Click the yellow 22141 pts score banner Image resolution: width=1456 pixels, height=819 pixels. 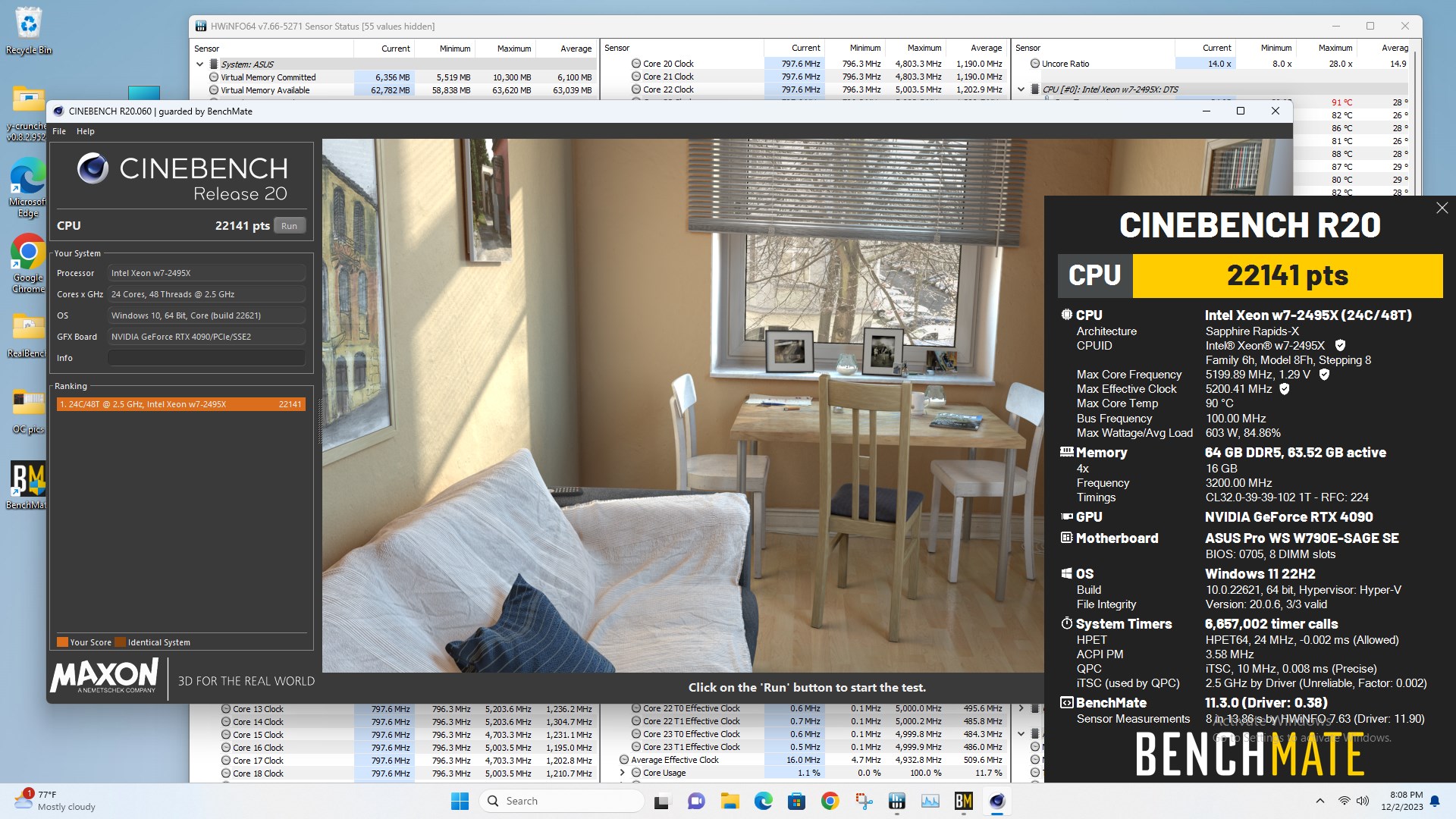pyautogui.click(x=1287, y=275)
